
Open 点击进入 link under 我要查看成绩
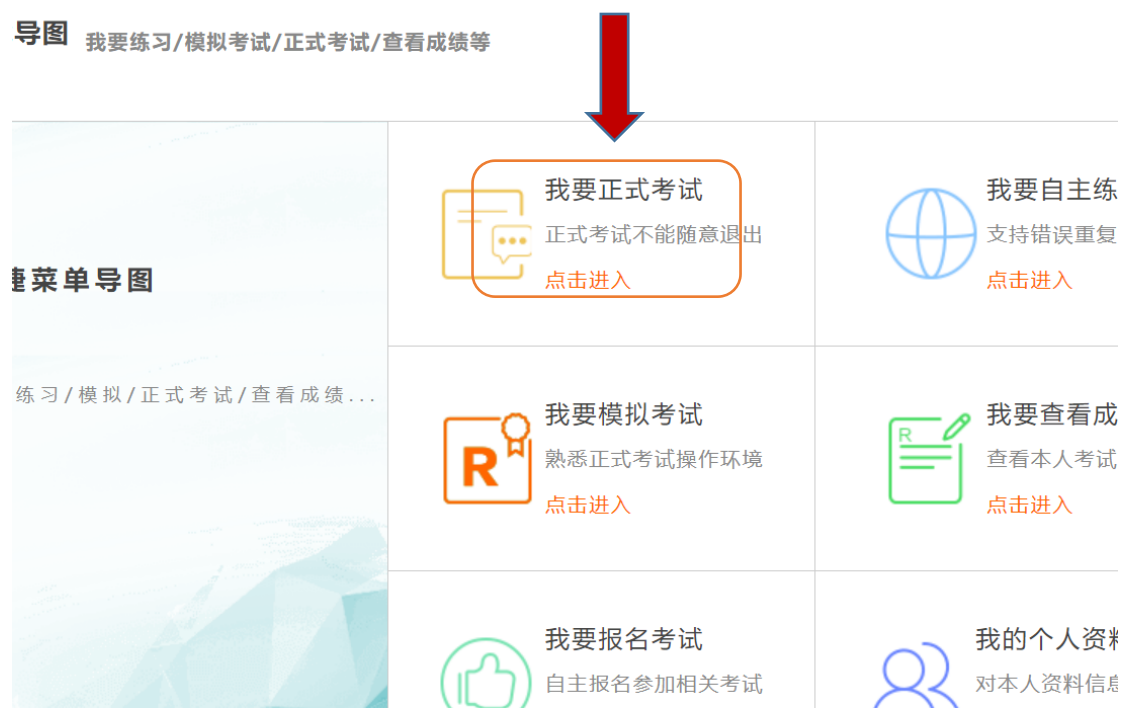[1029, 505]
